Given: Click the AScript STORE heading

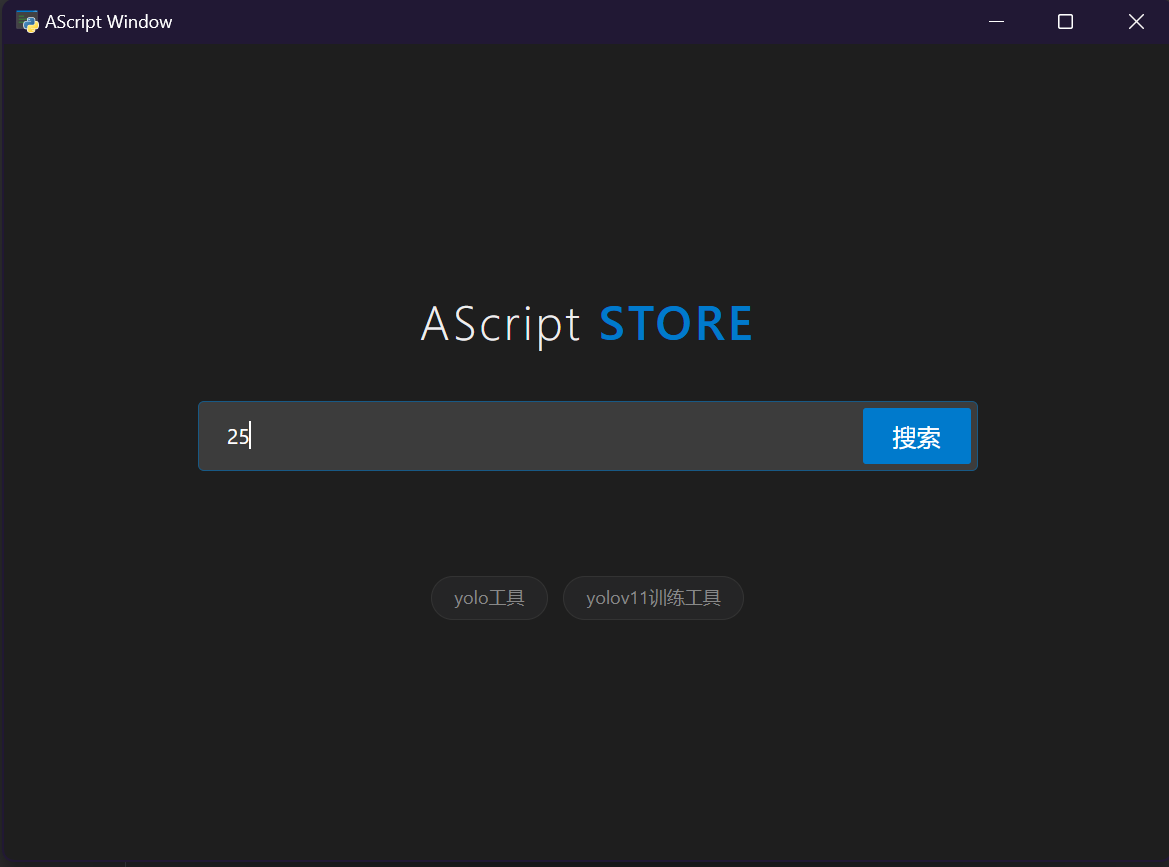Looking at the screenshot, I should (x=586, y=324).
